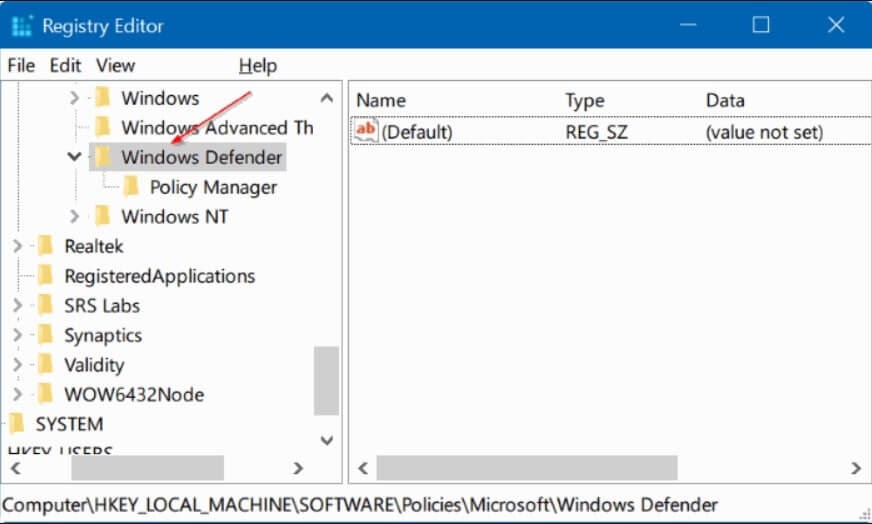This screenshot has height=524, width=872.
Task: Expand the WOW6432Node key
Action: [17, 394]
